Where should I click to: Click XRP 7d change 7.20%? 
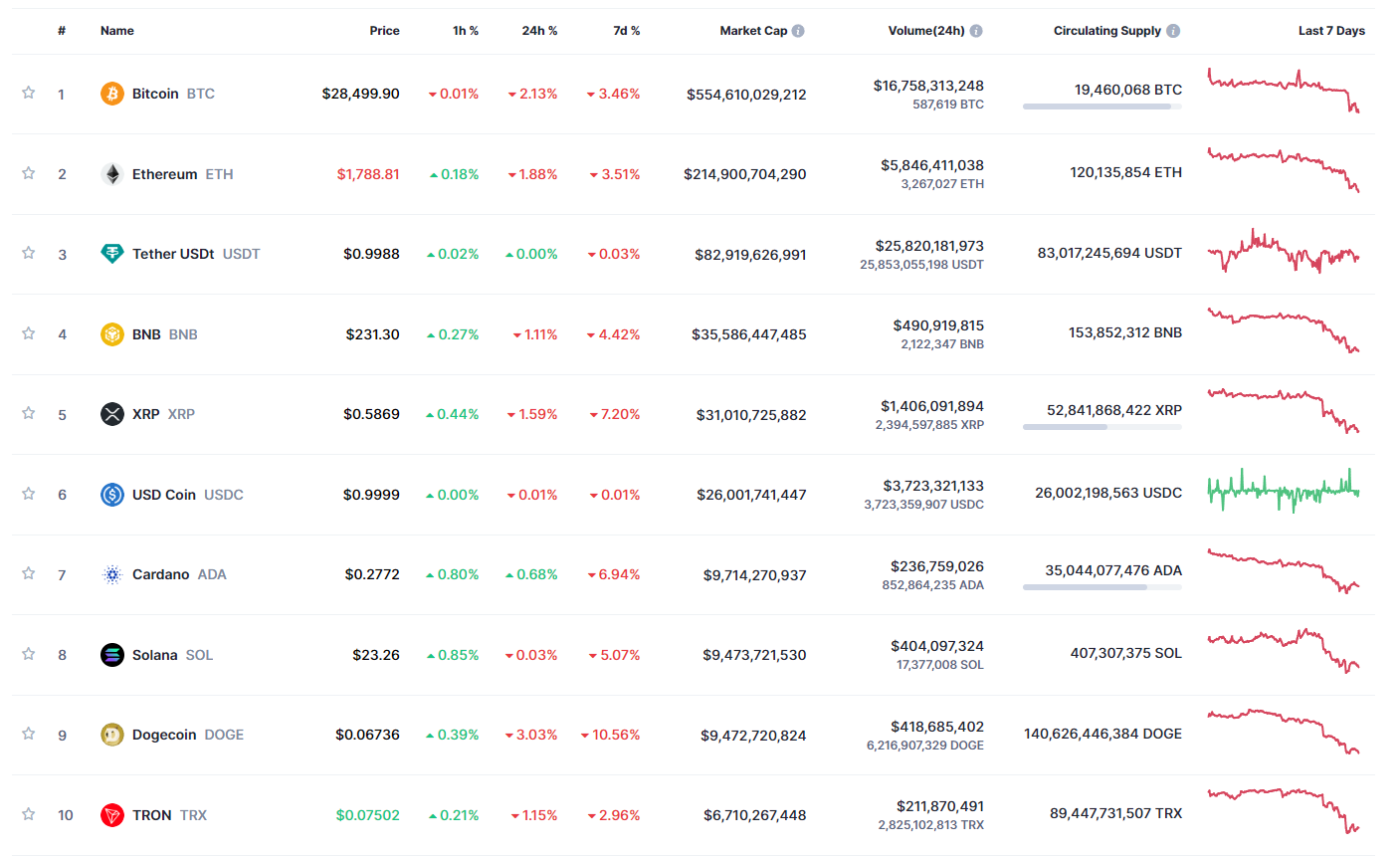coord(615,414)
